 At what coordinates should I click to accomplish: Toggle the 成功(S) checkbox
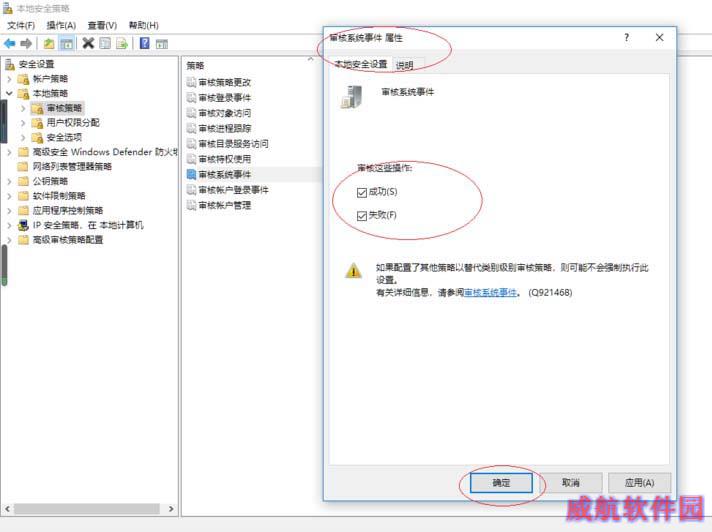[362, 192]
